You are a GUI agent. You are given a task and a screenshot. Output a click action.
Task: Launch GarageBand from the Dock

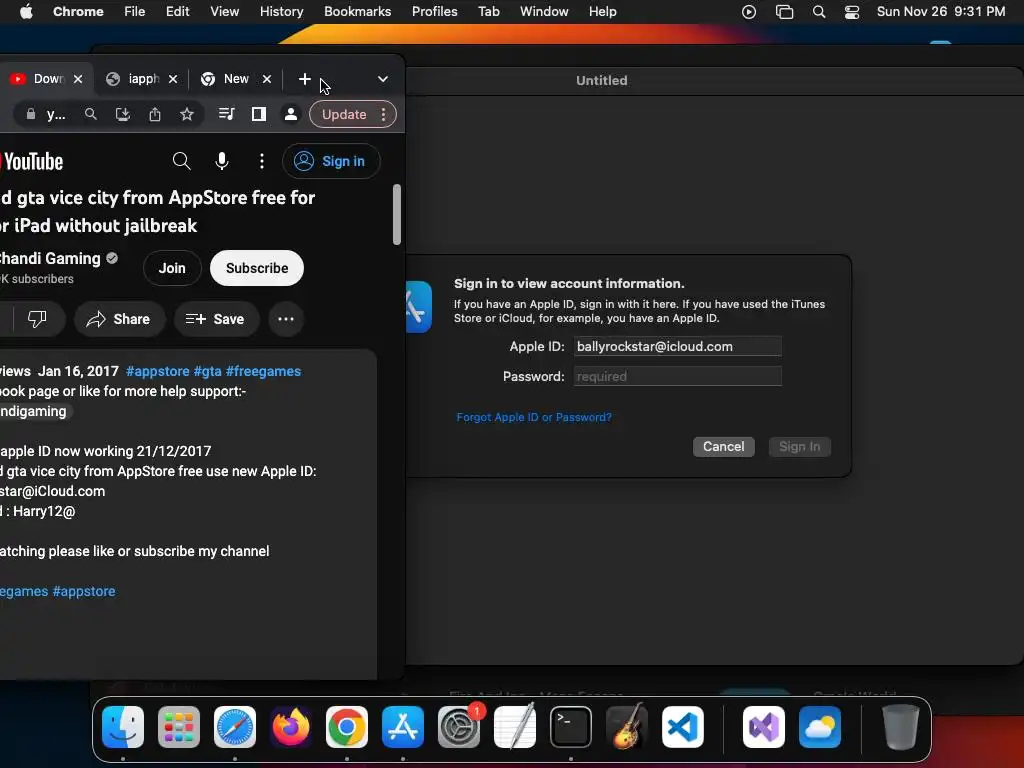coord(627,727)
